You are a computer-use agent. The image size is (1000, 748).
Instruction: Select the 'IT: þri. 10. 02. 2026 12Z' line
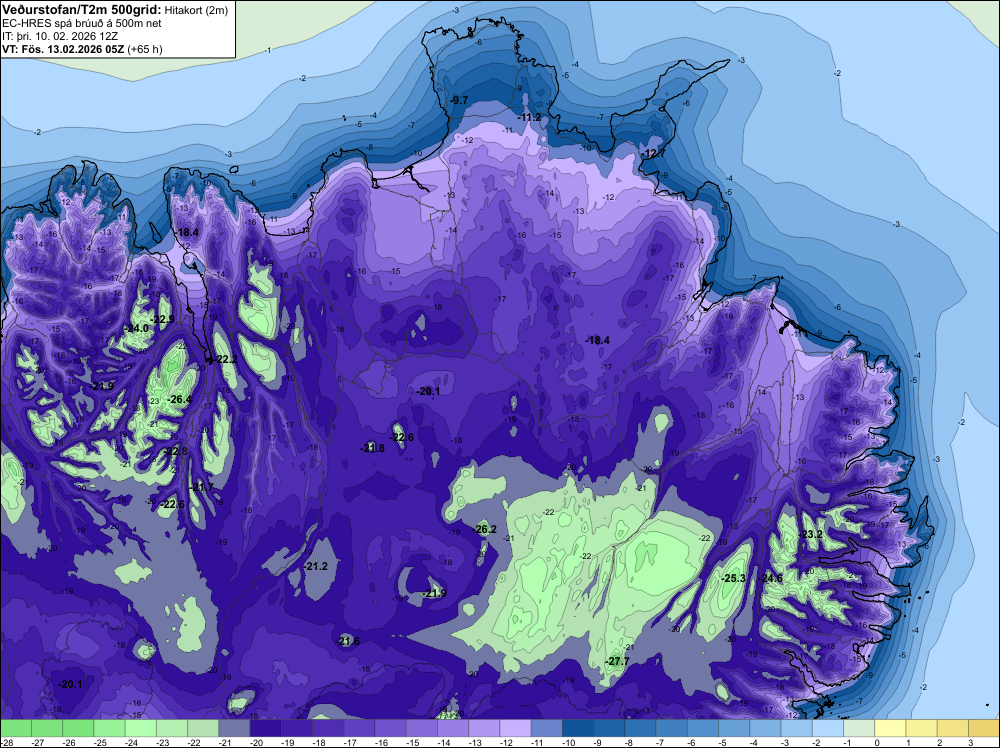[x=60, y=36]
